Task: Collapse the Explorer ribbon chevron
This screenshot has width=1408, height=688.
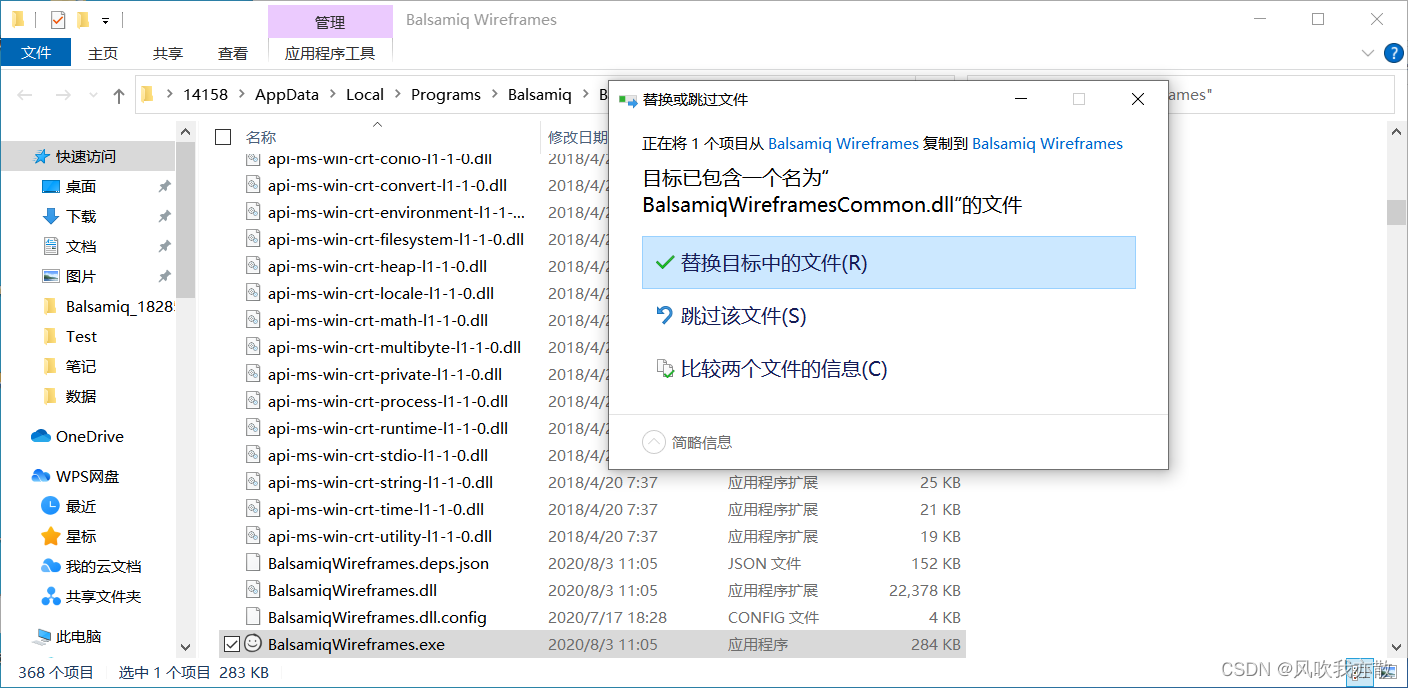Action: pyautogui.click(x=1368, y=53)
